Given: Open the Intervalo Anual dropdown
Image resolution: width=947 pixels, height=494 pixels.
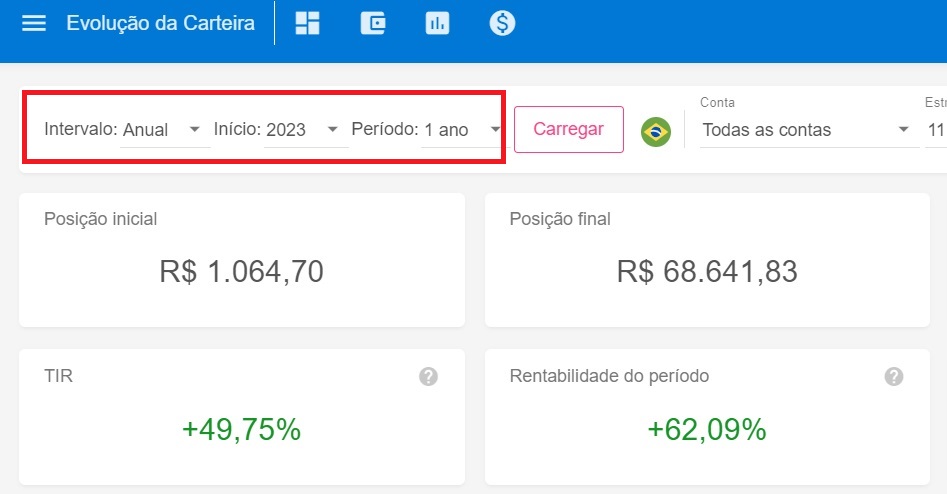Looking at the screenshot, I should [x=164, y=130].
